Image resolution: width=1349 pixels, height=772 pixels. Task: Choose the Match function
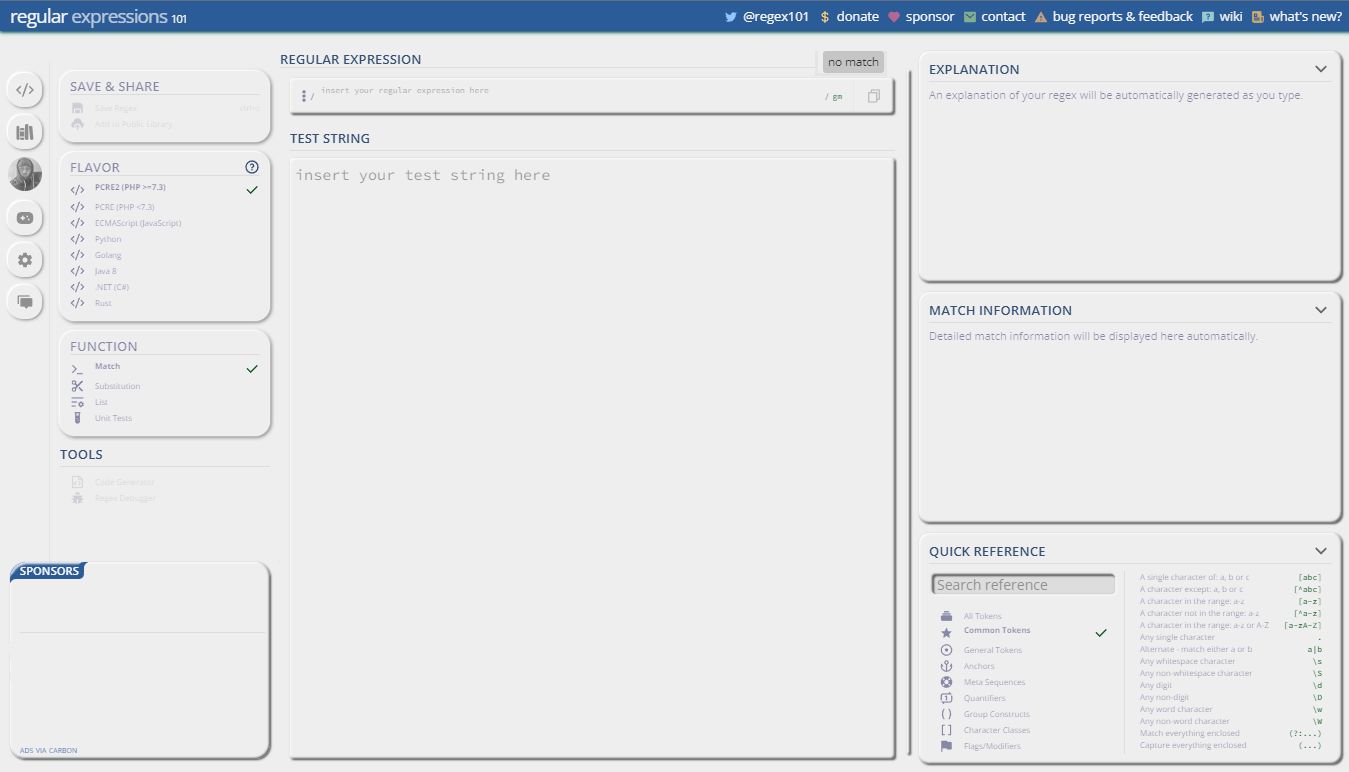(x=164, y=368)
